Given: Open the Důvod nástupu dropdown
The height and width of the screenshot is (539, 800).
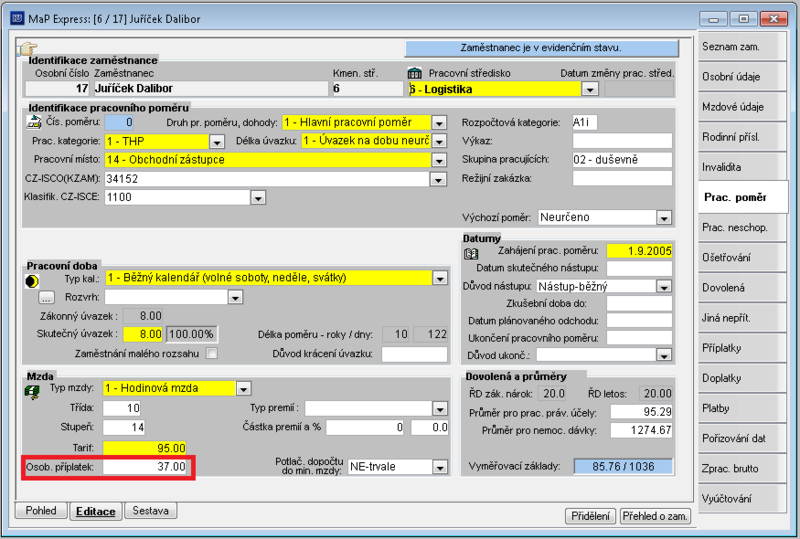Looking at the screenshot, I should pos(664,287).
